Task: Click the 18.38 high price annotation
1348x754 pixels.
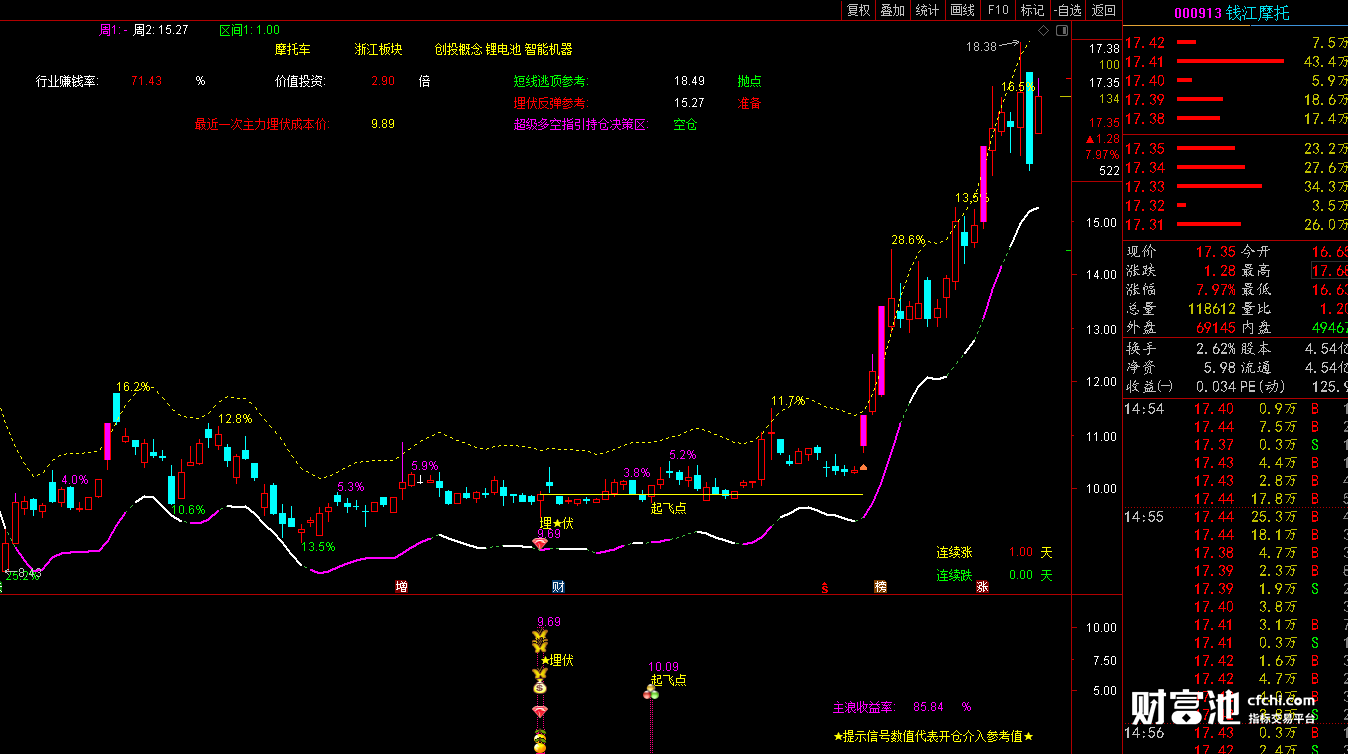Action: (982, 46)
